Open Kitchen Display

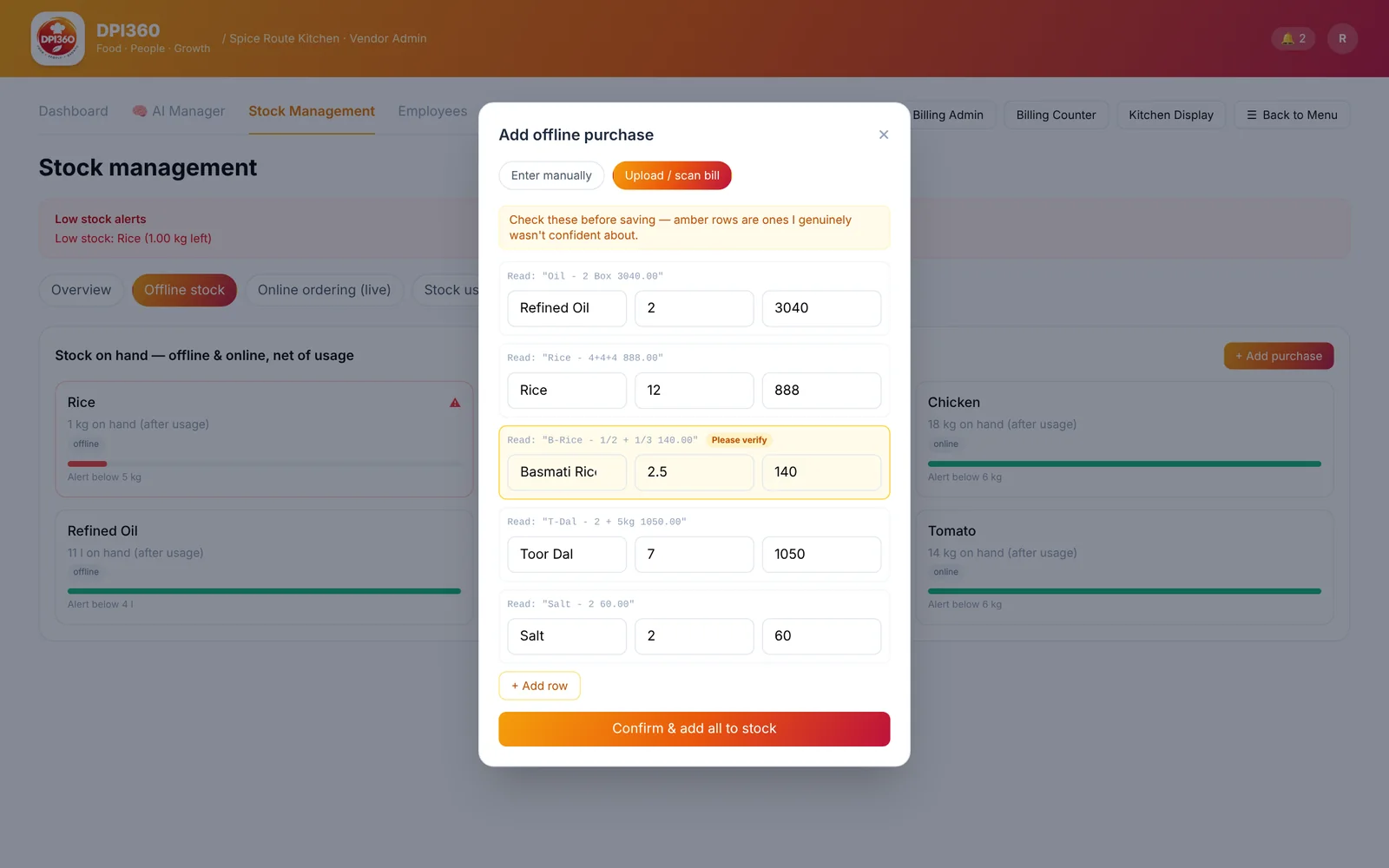1171,115
